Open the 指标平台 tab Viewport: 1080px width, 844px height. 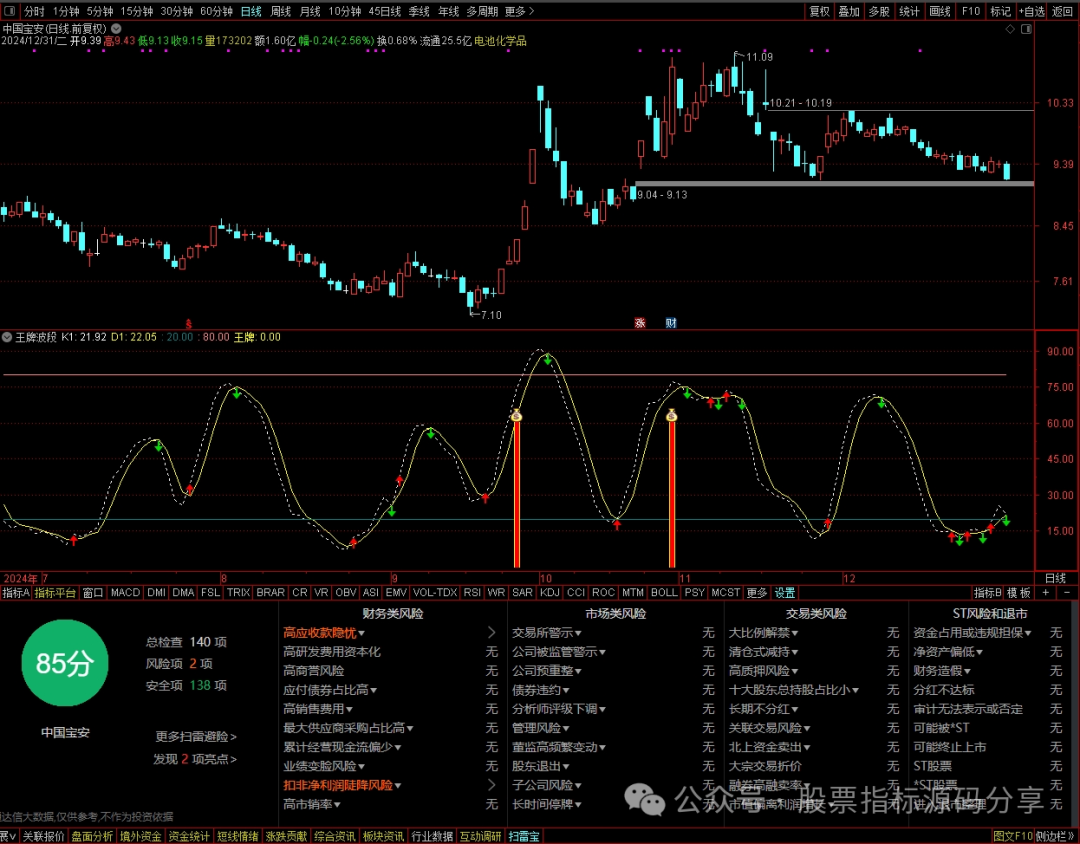coord(55,593)
